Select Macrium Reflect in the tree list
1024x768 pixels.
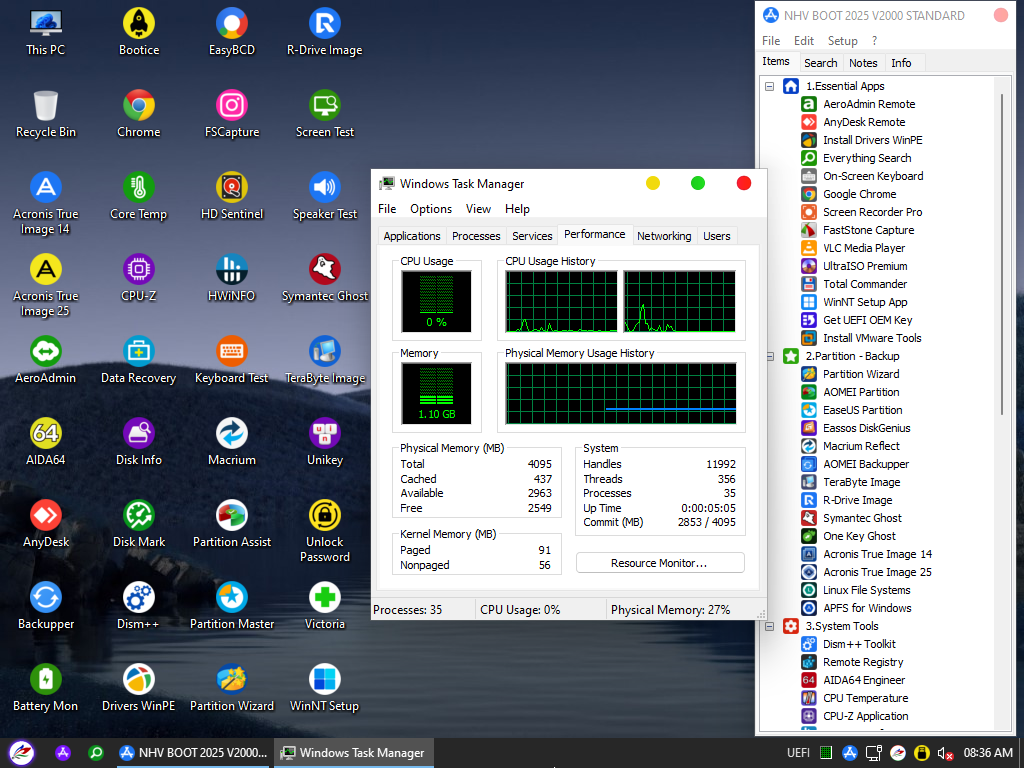tap(860, 446)
